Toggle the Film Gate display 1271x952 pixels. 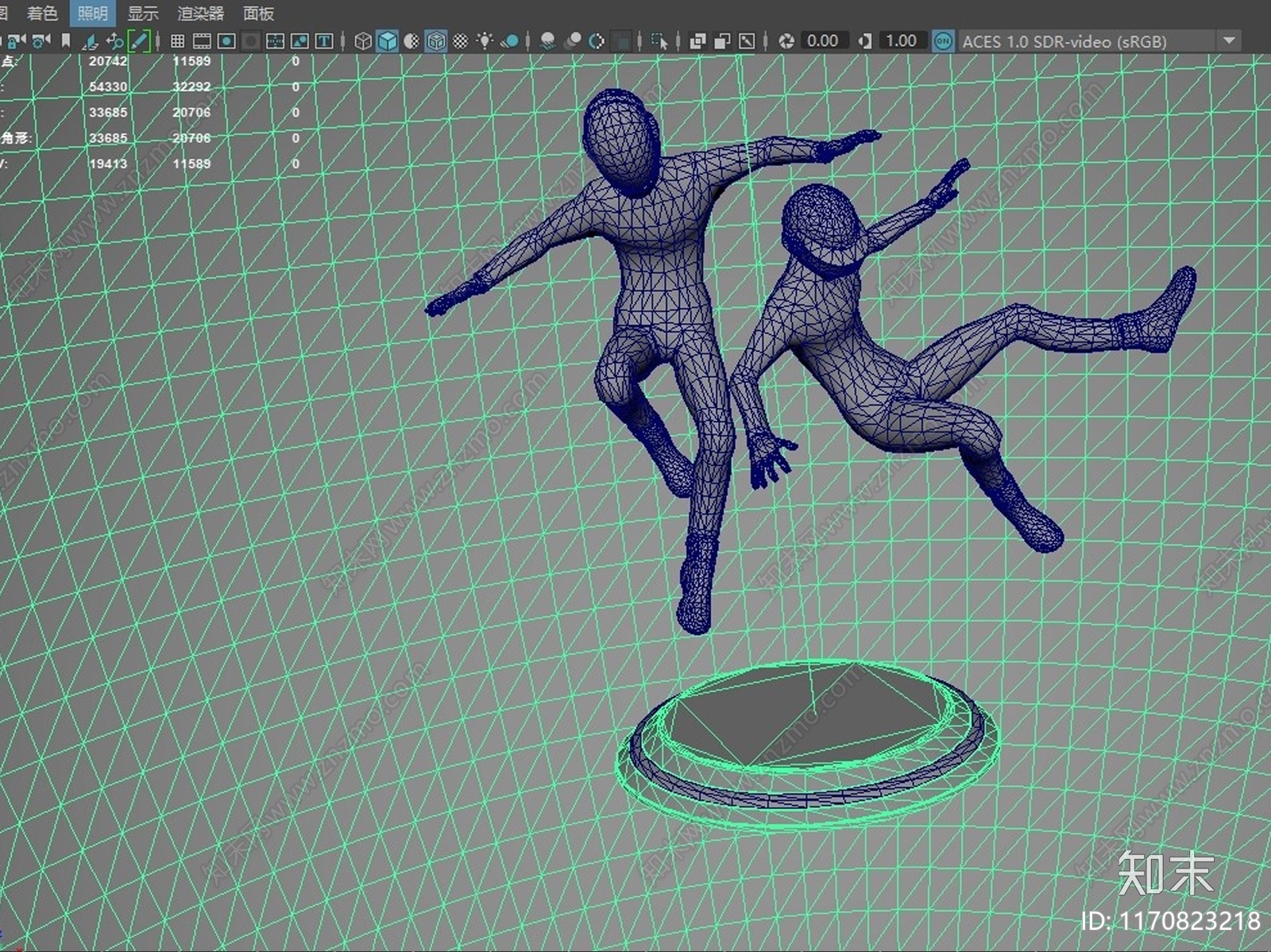pos(202,40)
